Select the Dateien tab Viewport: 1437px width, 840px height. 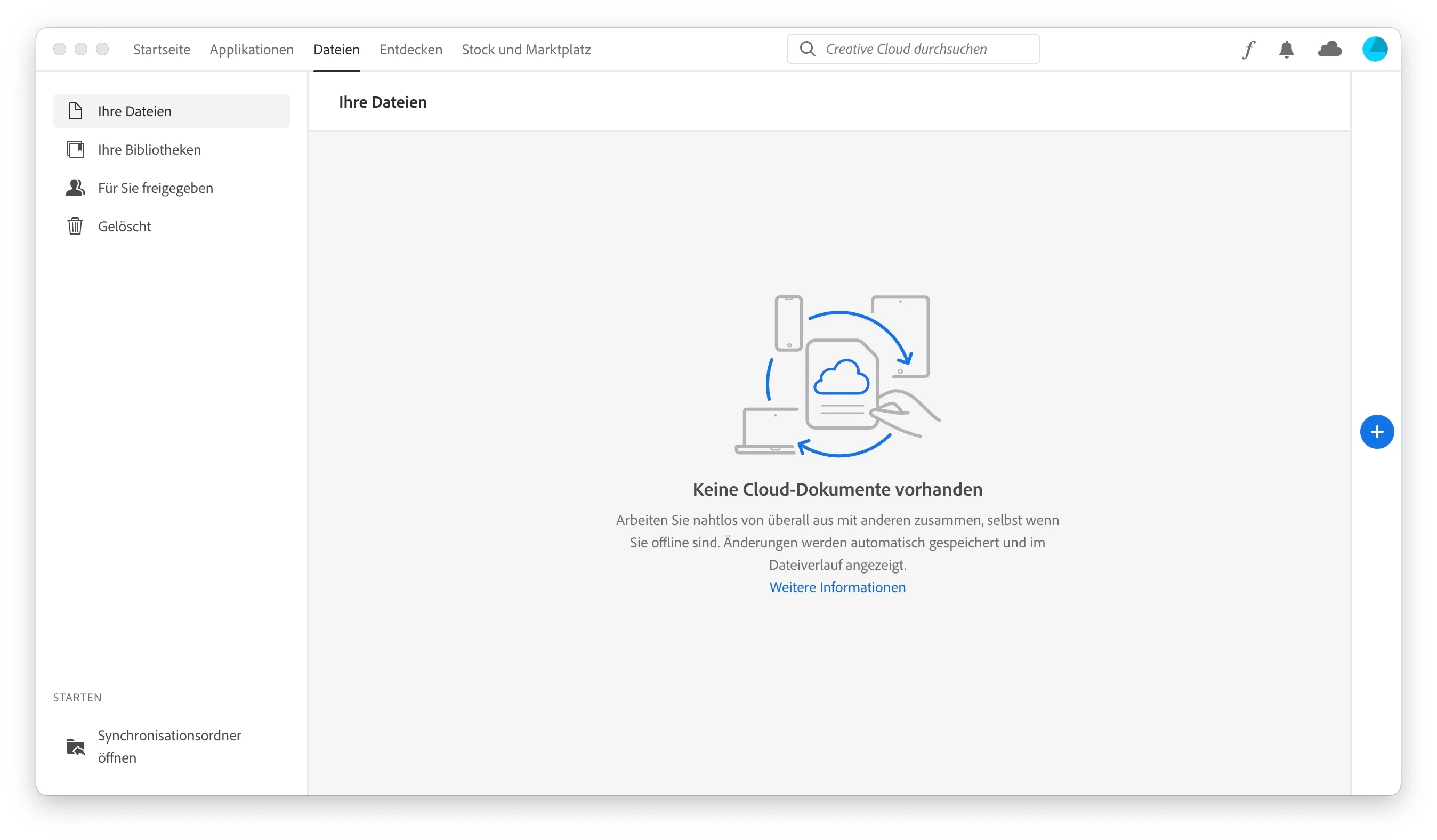click(336, 50)
